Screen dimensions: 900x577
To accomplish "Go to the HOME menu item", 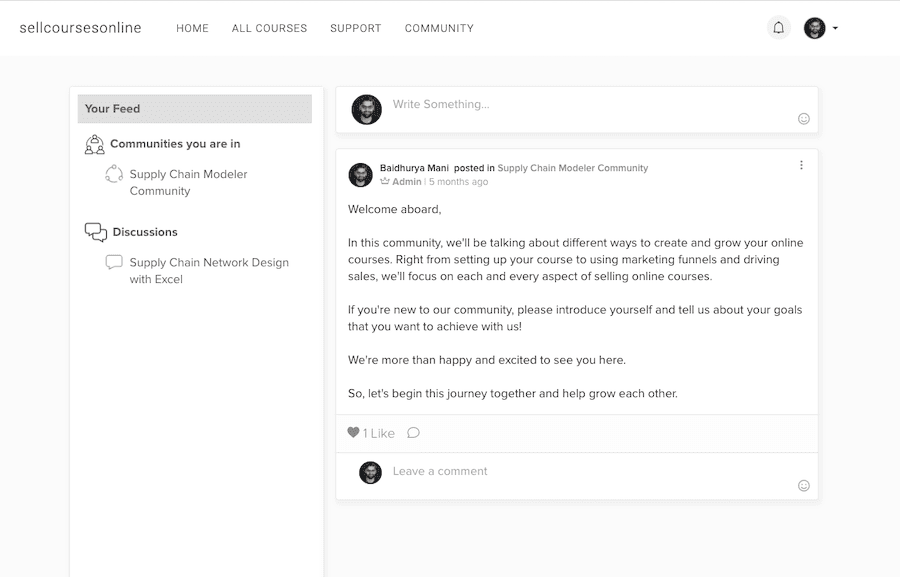I will (192, 28).
